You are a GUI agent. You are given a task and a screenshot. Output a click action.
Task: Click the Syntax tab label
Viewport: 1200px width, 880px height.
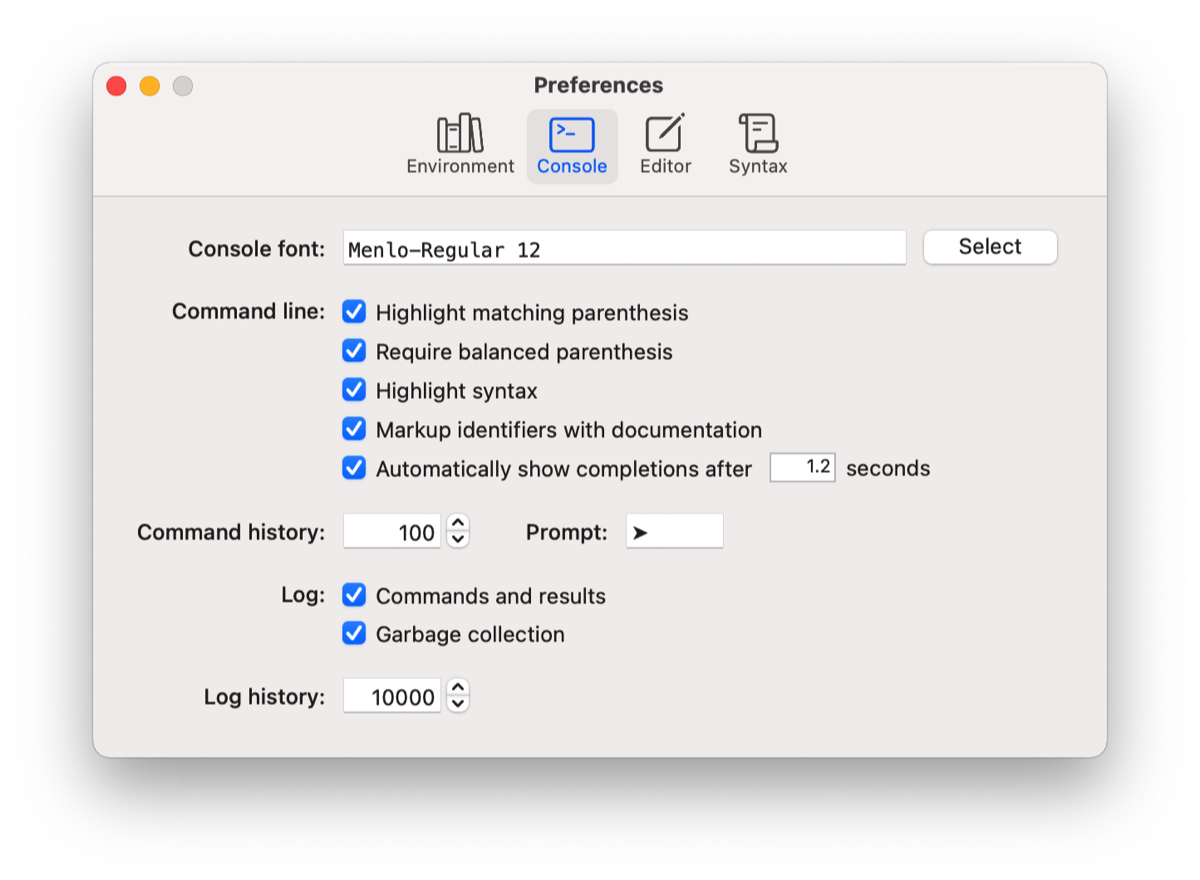point(758,166)
